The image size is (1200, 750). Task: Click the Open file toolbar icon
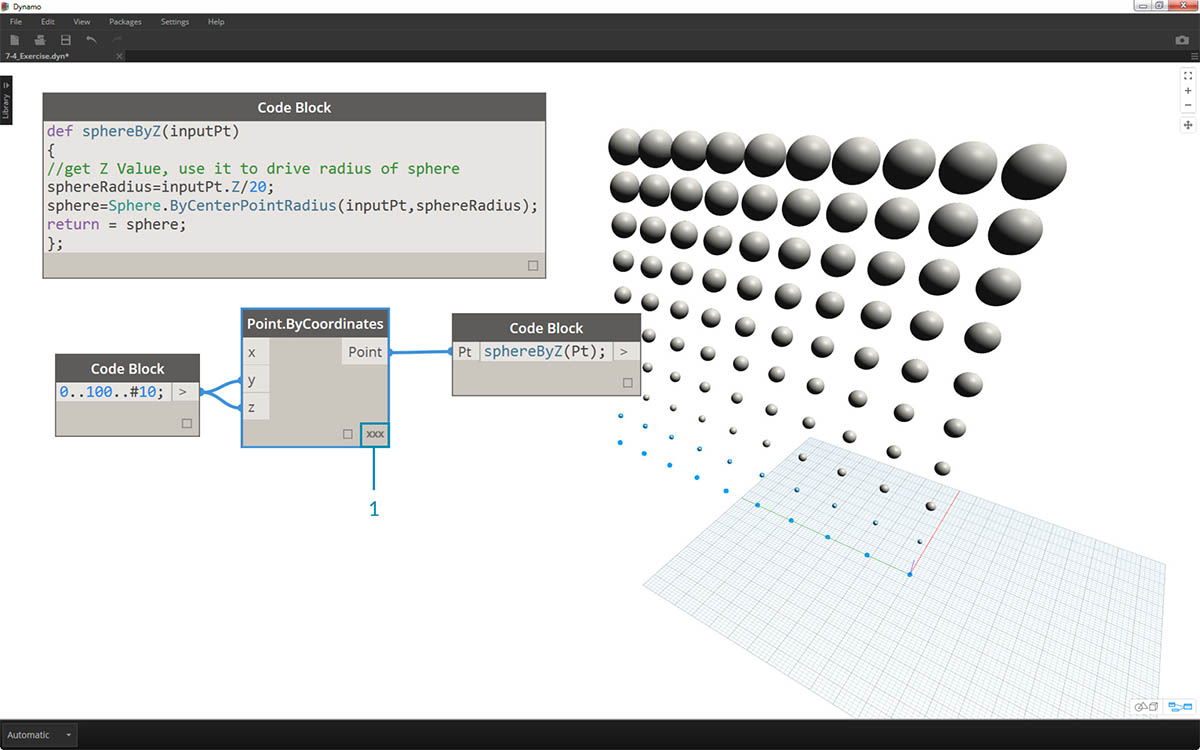[x=40, y=40]
